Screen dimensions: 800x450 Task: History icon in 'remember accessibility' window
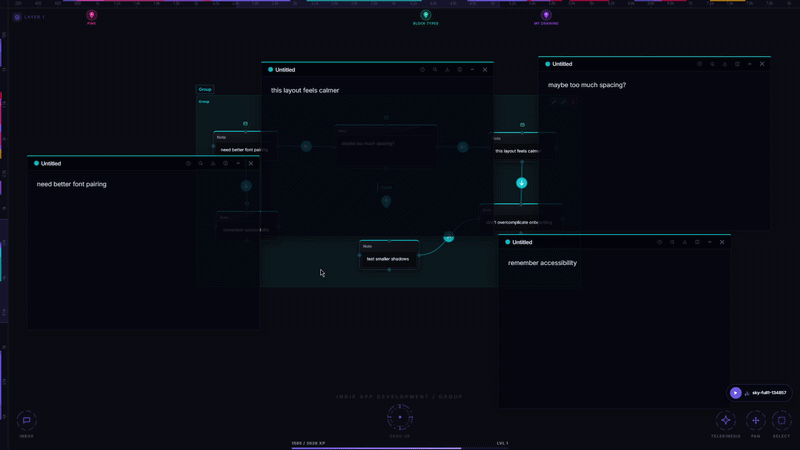pos(660,242)
